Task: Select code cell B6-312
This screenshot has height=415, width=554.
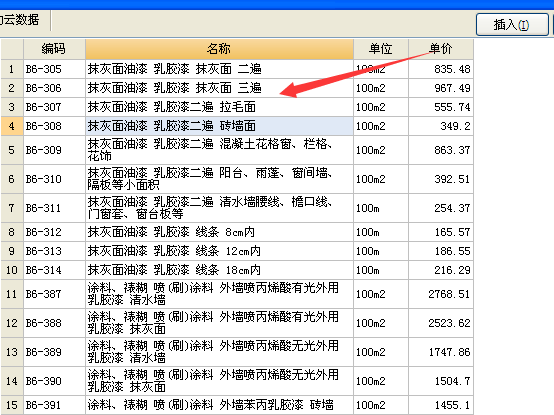Action: [x=54, y=232]
